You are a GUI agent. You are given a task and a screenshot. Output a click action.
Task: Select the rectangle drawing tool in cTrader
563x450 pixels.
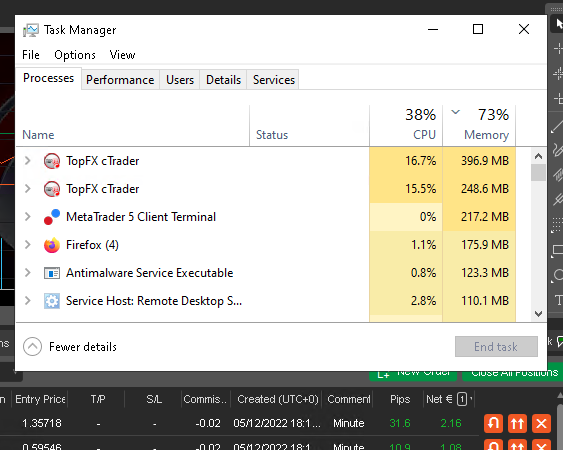coord(558,251)
